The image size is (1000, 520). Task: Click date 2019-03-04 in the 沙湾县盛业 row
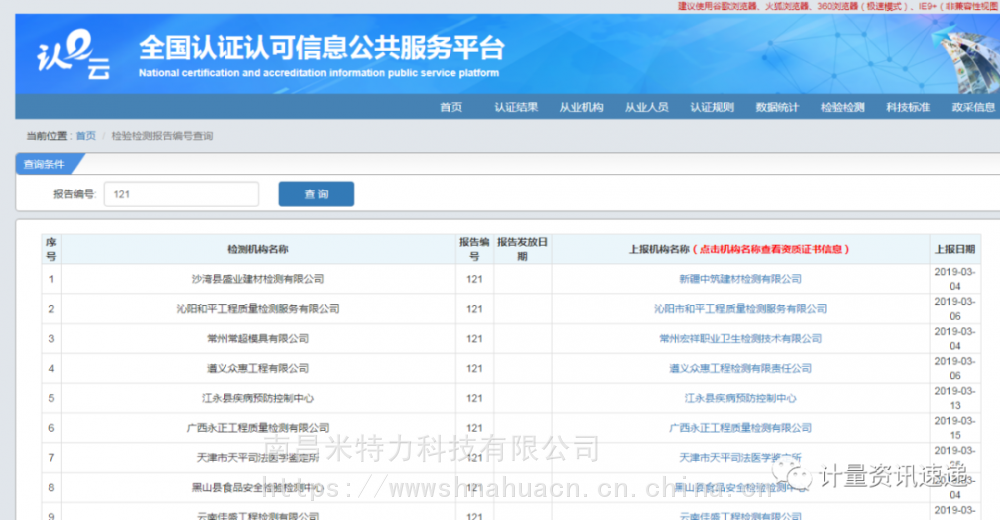955,279
